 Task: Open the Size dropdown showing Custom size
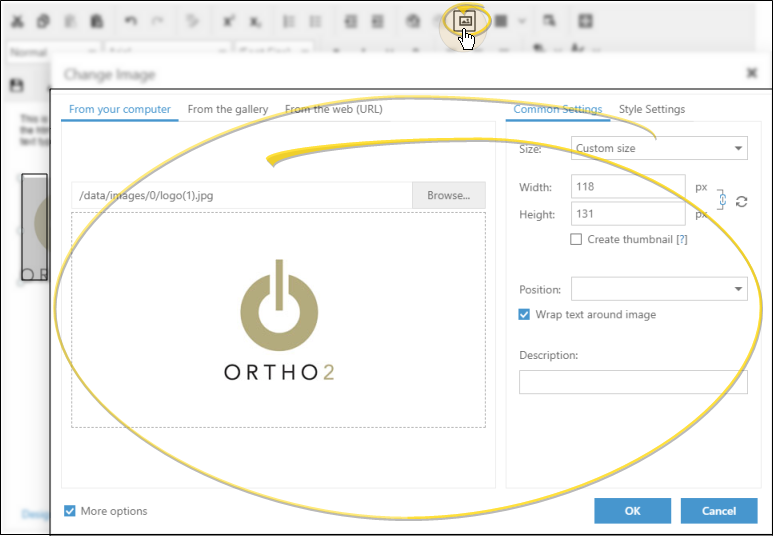[658, 148]
